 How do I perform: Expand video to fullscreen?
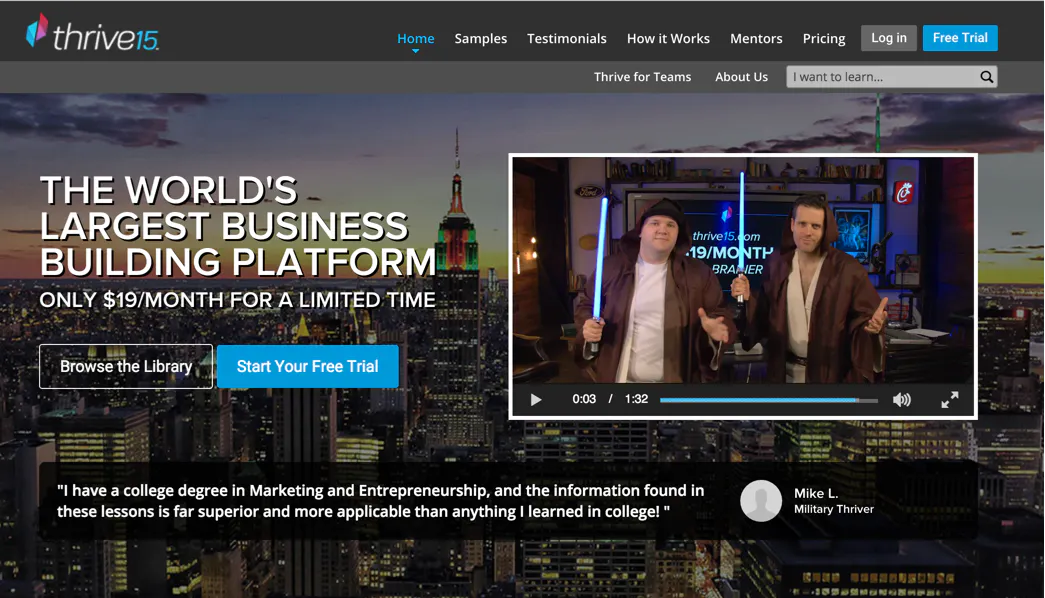click(x=950, y=399)
